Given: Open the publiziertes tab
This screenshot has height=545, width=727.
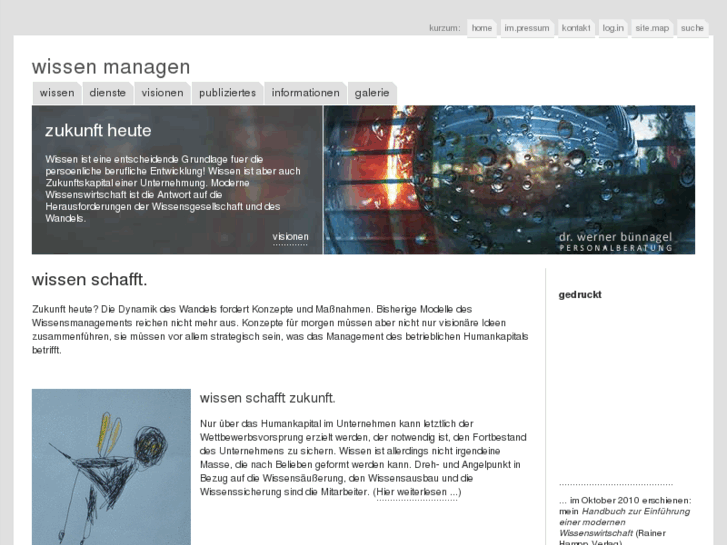Looking at the screenshot, I should pos(227,93).
